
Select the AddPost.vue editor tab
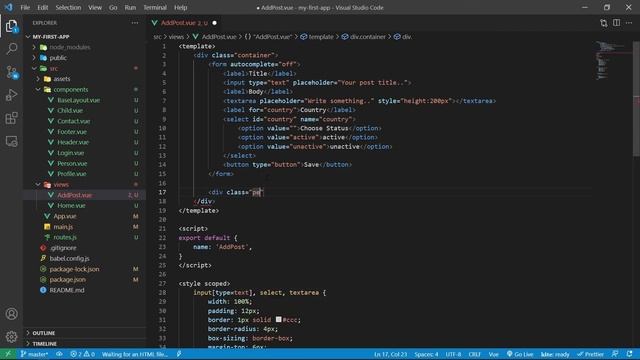pos(184,23)
